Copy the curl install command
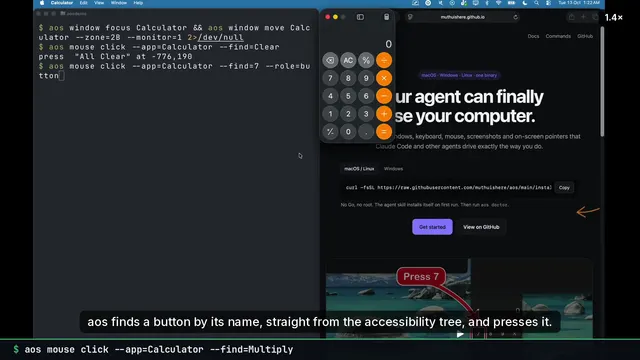Screen dimensions: 640x360 pyautogui.click(x=564, y=187)
